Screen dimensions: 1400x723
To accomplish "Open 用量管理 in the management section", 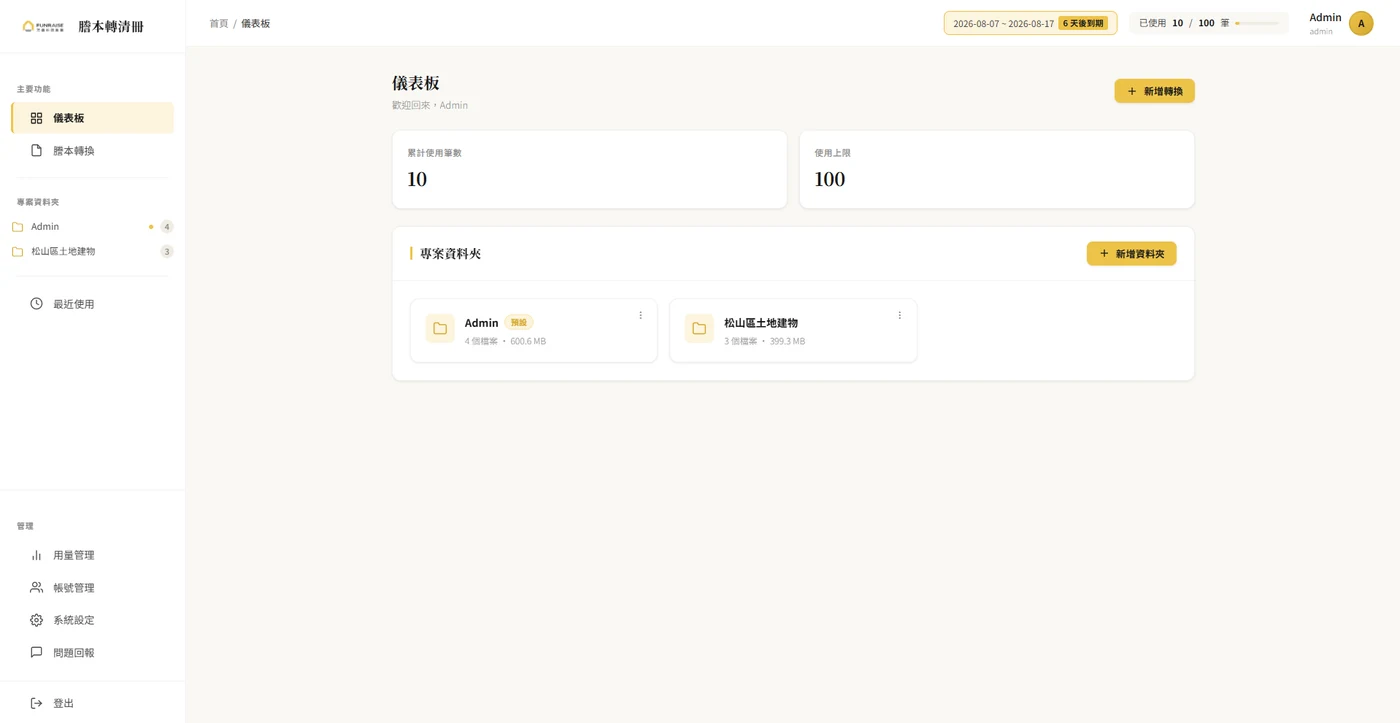I will pyautogui.click(x=92, y=555).
